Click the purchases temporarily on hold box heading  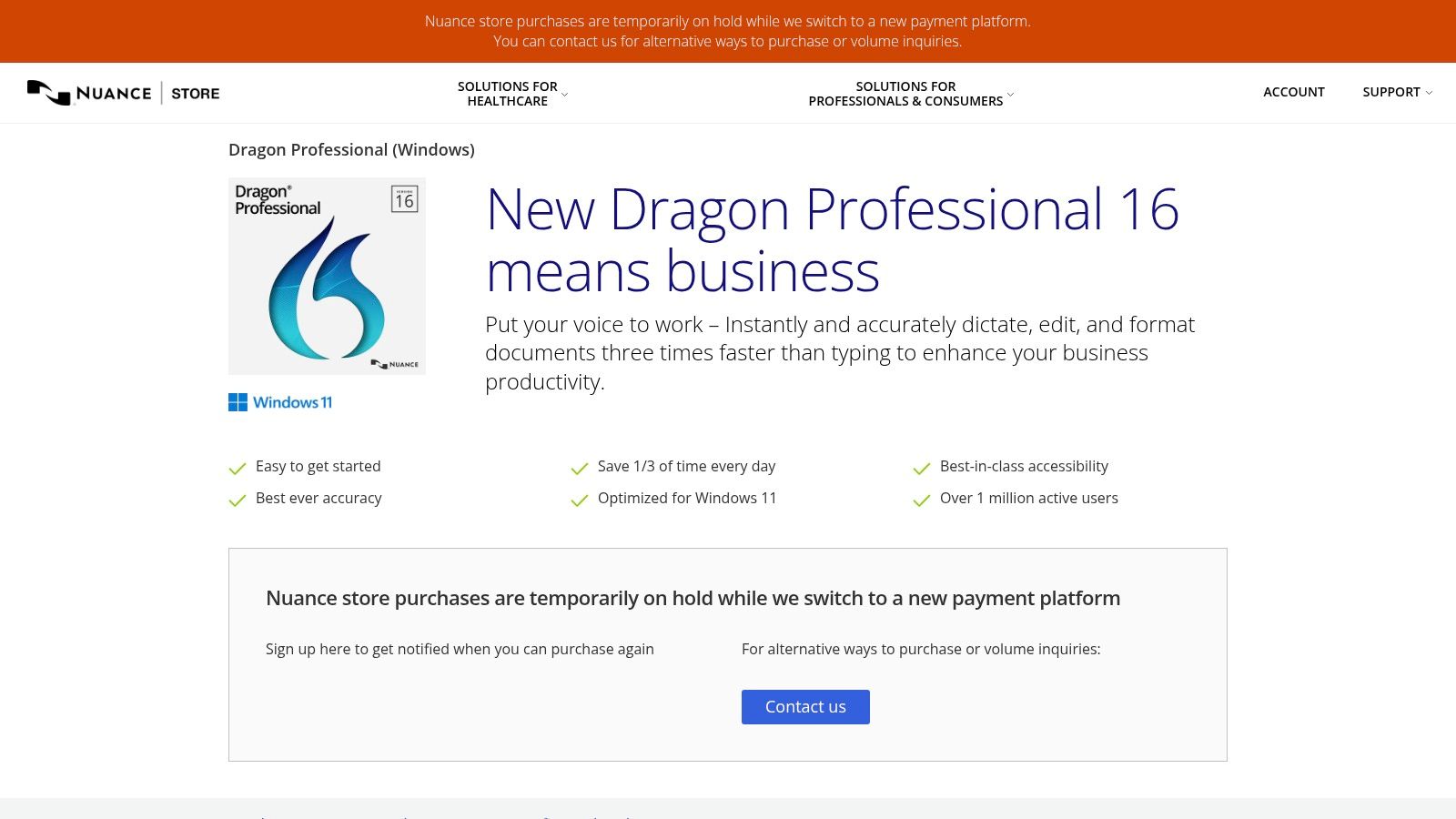click(693, 598)
